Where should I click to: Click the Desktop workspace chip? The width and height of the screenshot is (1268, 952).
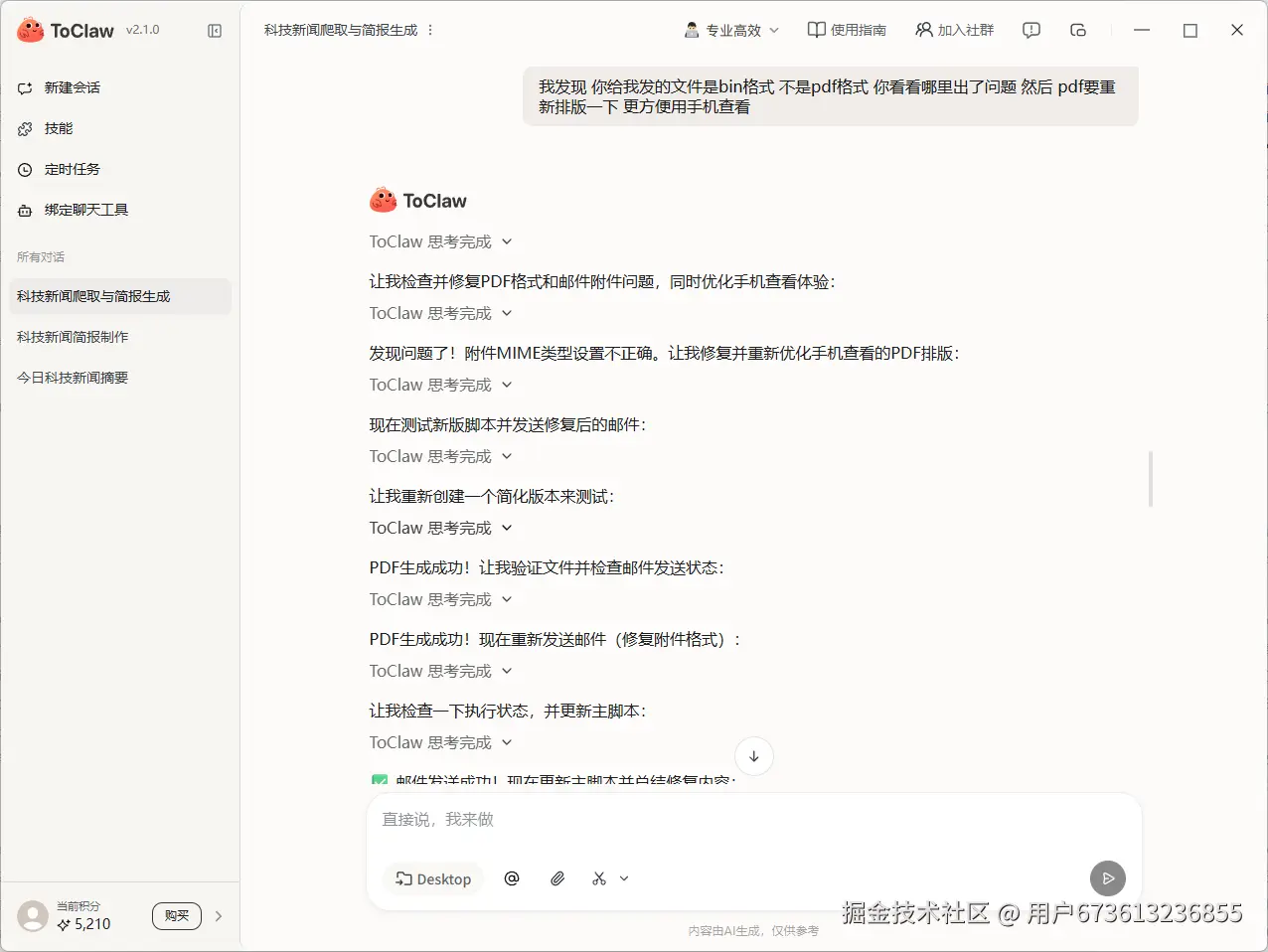433,878
